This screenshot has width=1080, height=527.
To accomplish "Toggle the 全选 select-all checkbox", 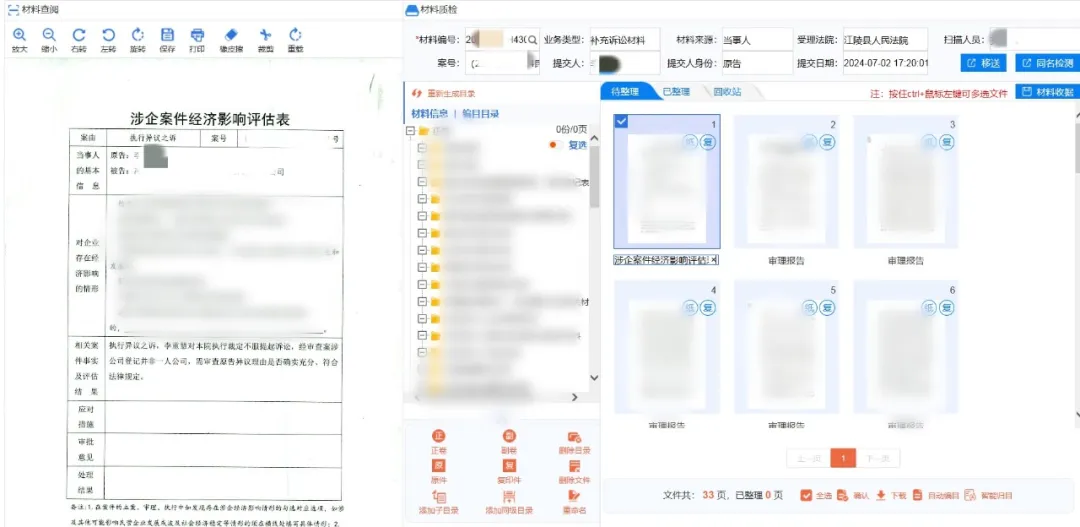I will point(807,495).
